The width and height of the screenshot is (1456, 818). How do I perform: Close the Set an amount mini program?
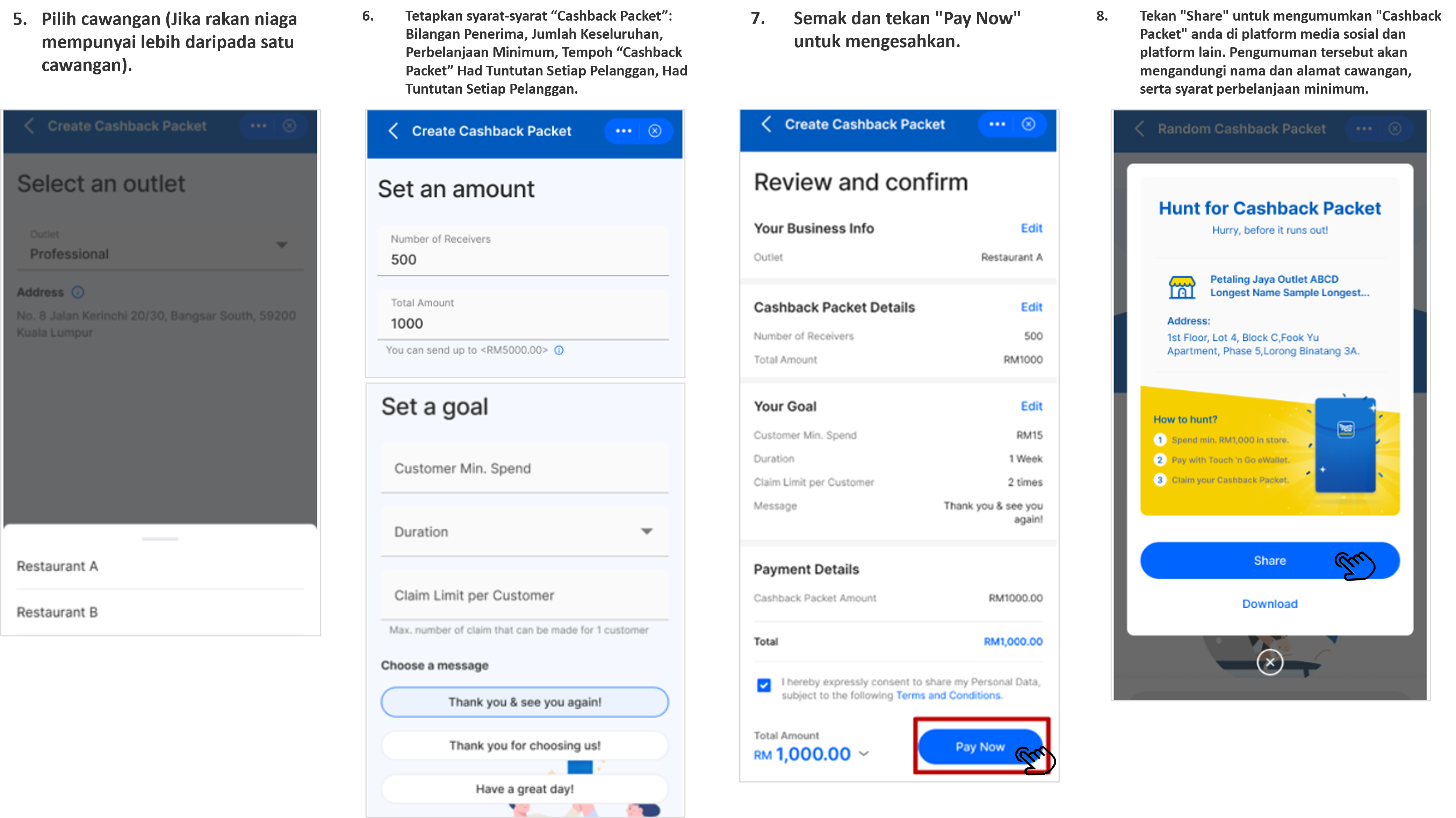655,131
